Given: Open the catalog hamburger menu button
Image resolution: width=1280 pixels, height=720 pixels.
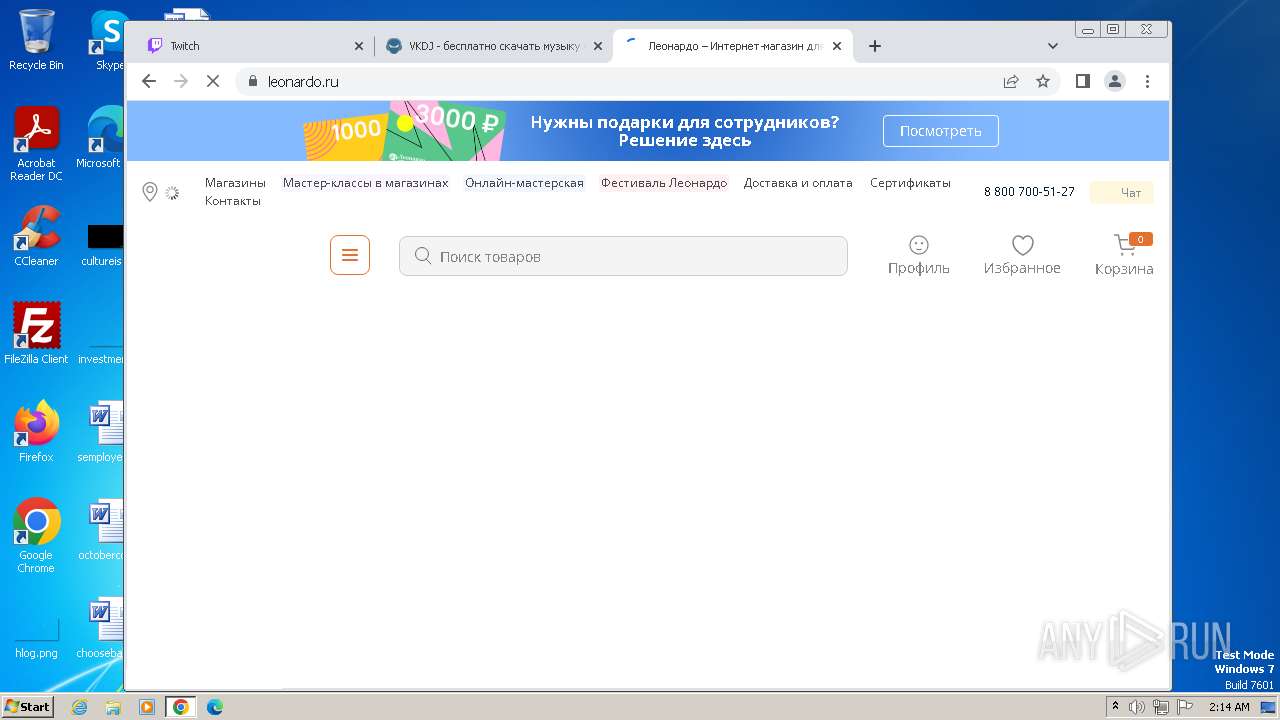Looking at the screenshot, I should (x=350, y=255).
